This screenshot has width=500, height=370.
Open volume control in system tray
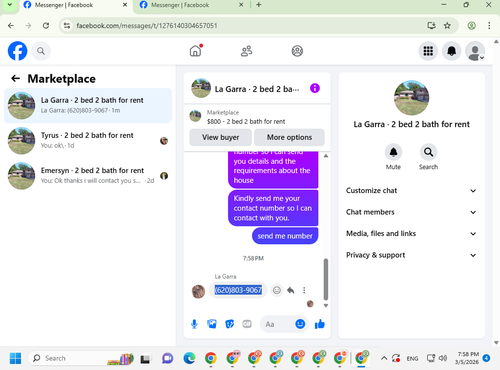pos(443,358)
